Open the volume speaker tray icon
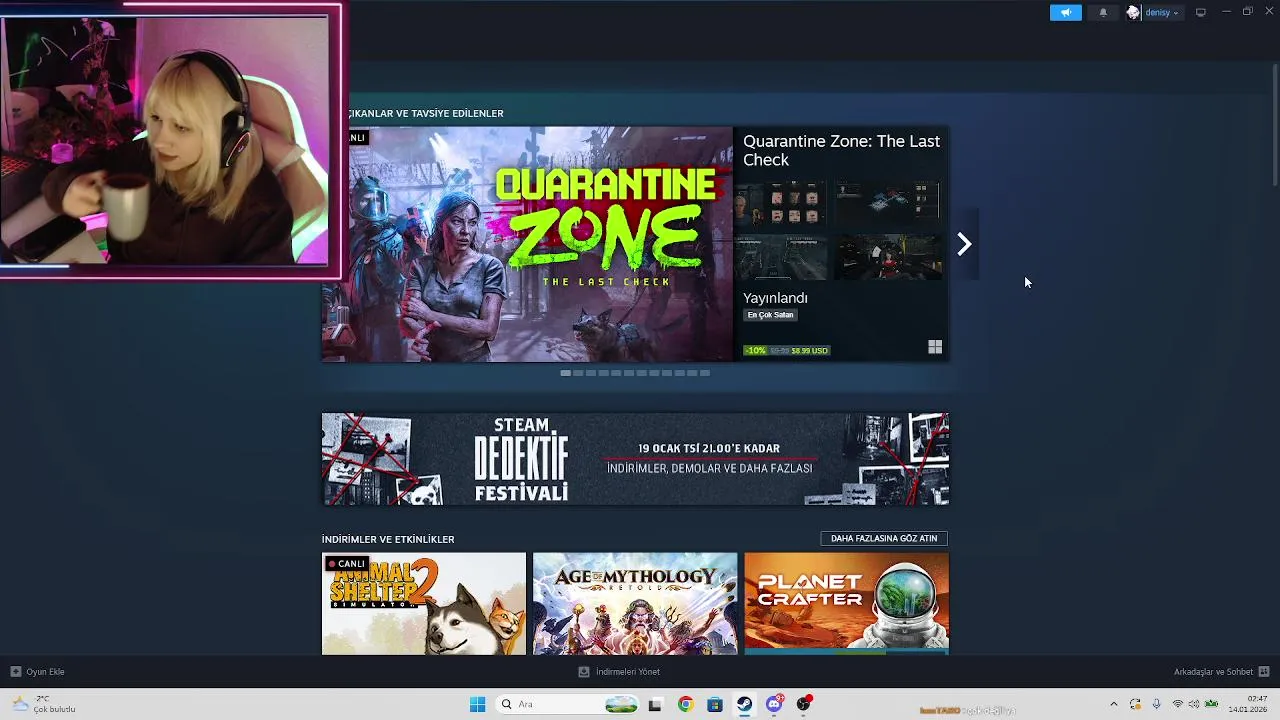1280x720 pixels. 1194,704
